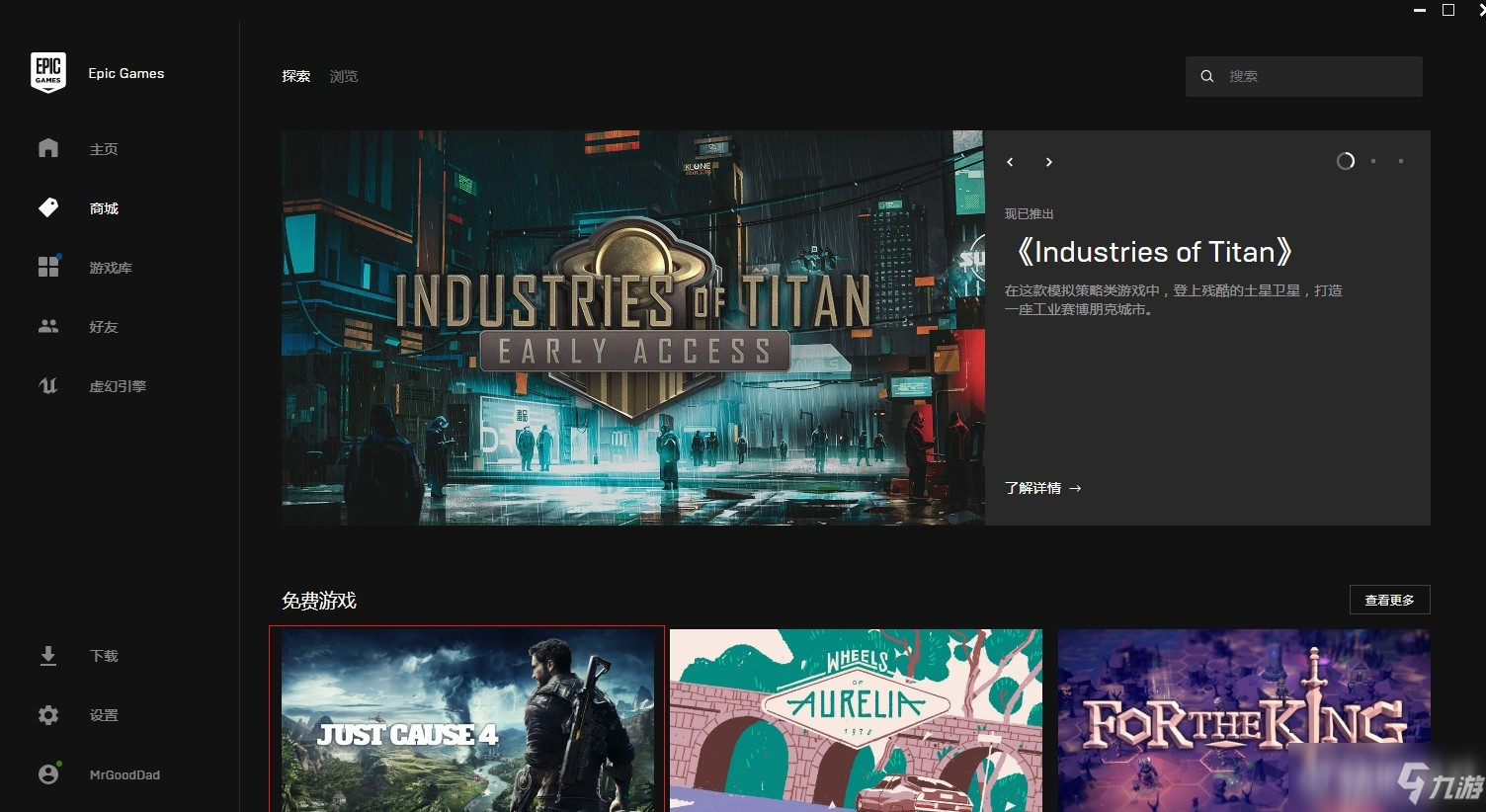Click the 查看更多 button
The height and width of the screenshot is (812, 1486).
1390,600
